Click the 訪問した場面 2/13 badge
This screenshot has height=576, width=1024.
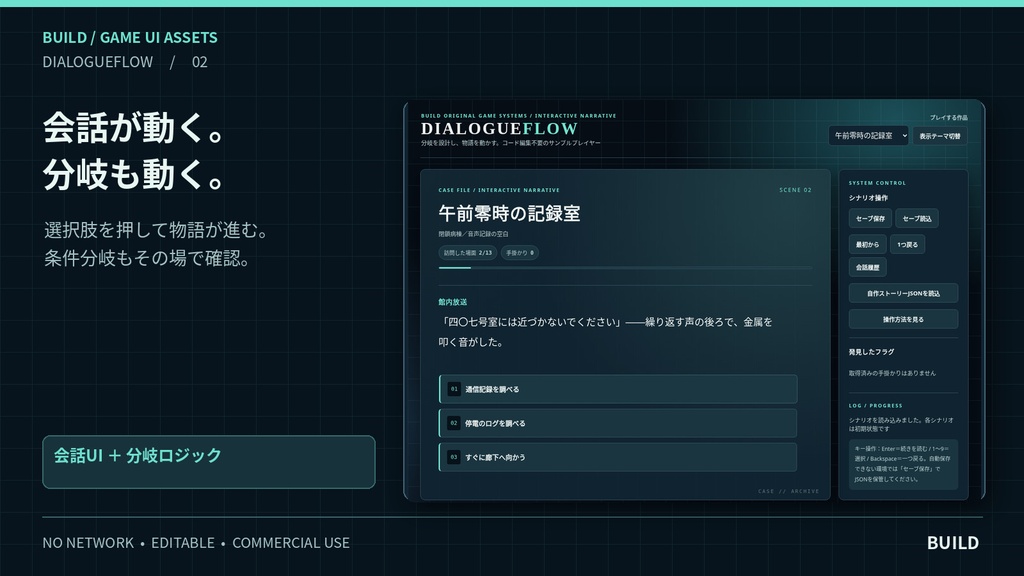pos(468,253)
